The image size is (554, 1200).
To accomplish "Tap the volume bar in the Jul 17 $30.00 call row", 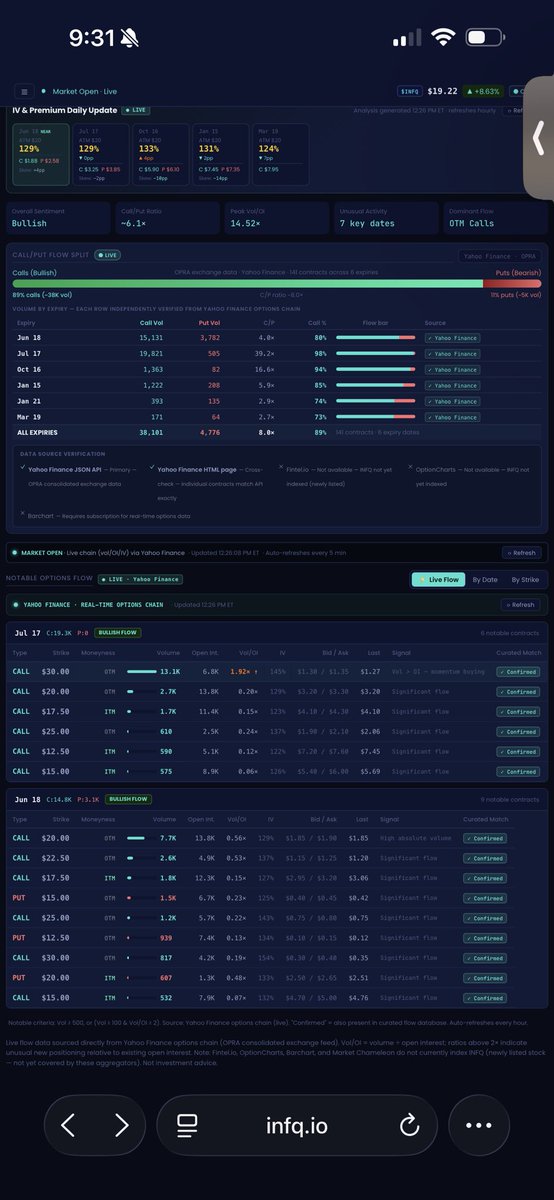I will tap(141, 672).
